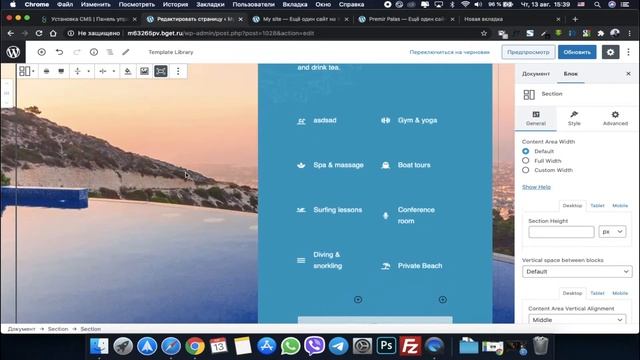This screenshot has height=360, width=640.
Task: Click first Section in breadcrumb bar
Action: [x=58, y=329]
